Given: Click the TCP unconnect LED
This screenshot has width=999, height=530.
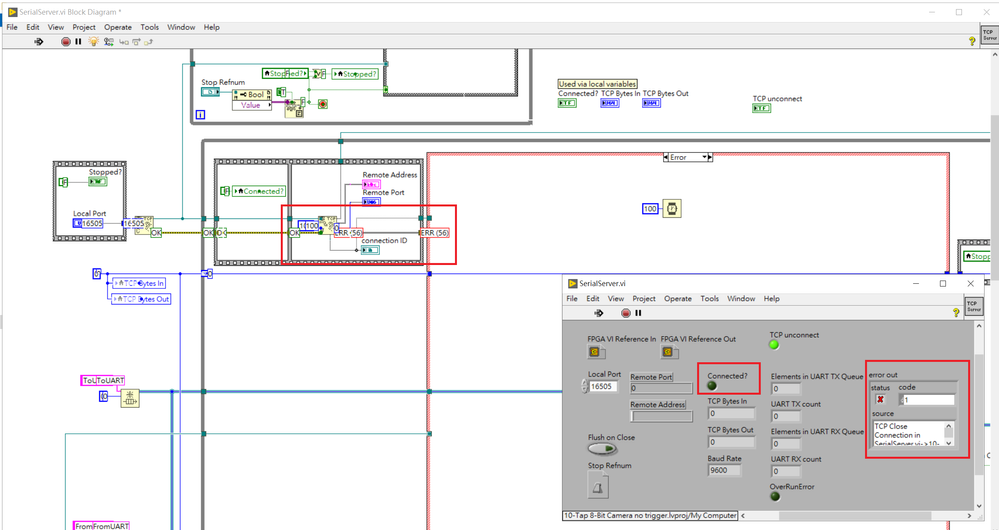Looking at the screenshot, I should (x=774, y=345).
